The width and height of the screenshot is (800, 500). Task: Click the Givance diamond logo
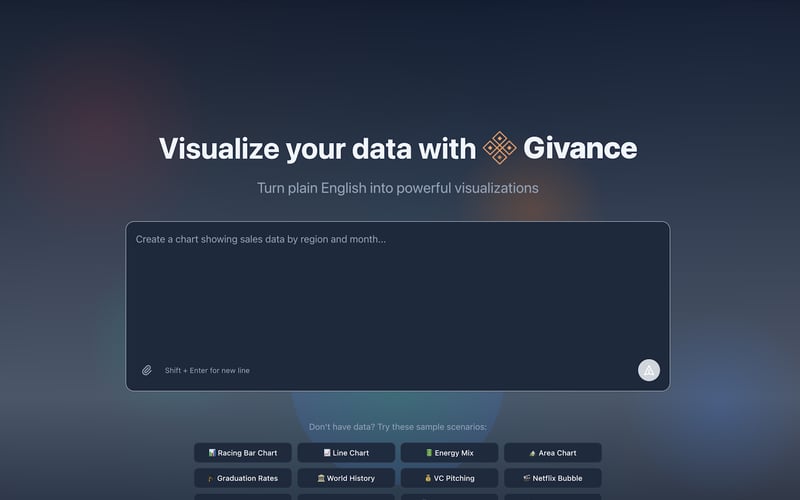click(499, 148)
